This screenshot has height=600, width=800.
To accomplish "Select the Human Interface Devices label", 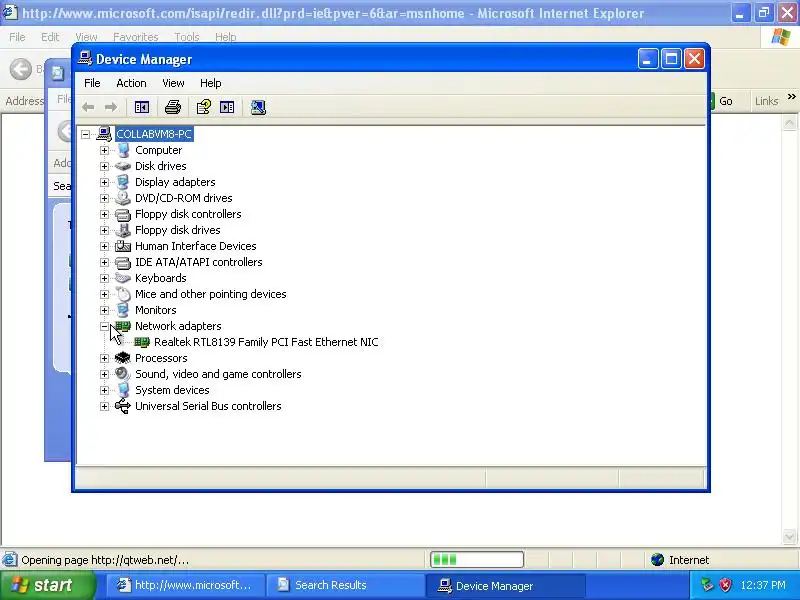I will pyautogui.click(x=195, y=246).
